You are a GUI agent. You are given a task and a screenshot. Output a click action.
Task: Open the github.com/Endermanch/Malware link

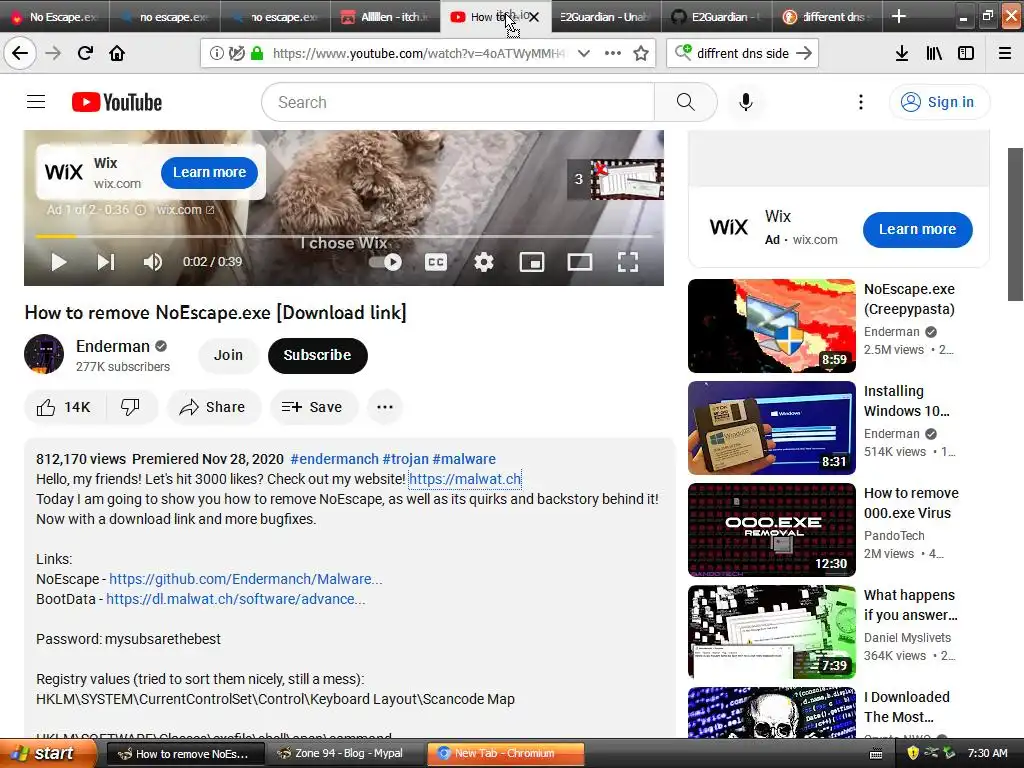click(246, 579)
